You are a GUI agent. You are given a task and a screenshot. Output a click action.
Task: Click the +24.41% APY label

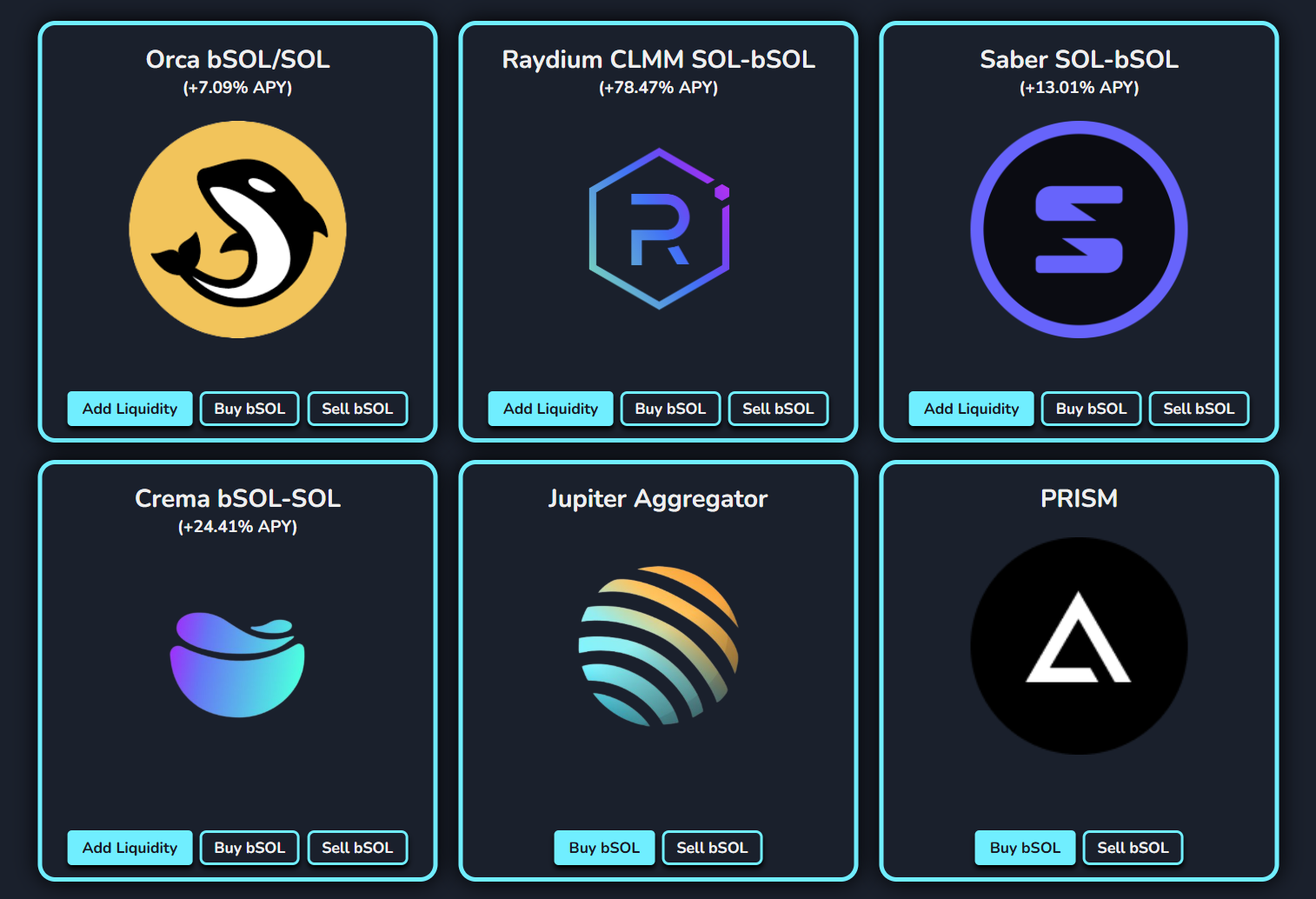(237, 527)
